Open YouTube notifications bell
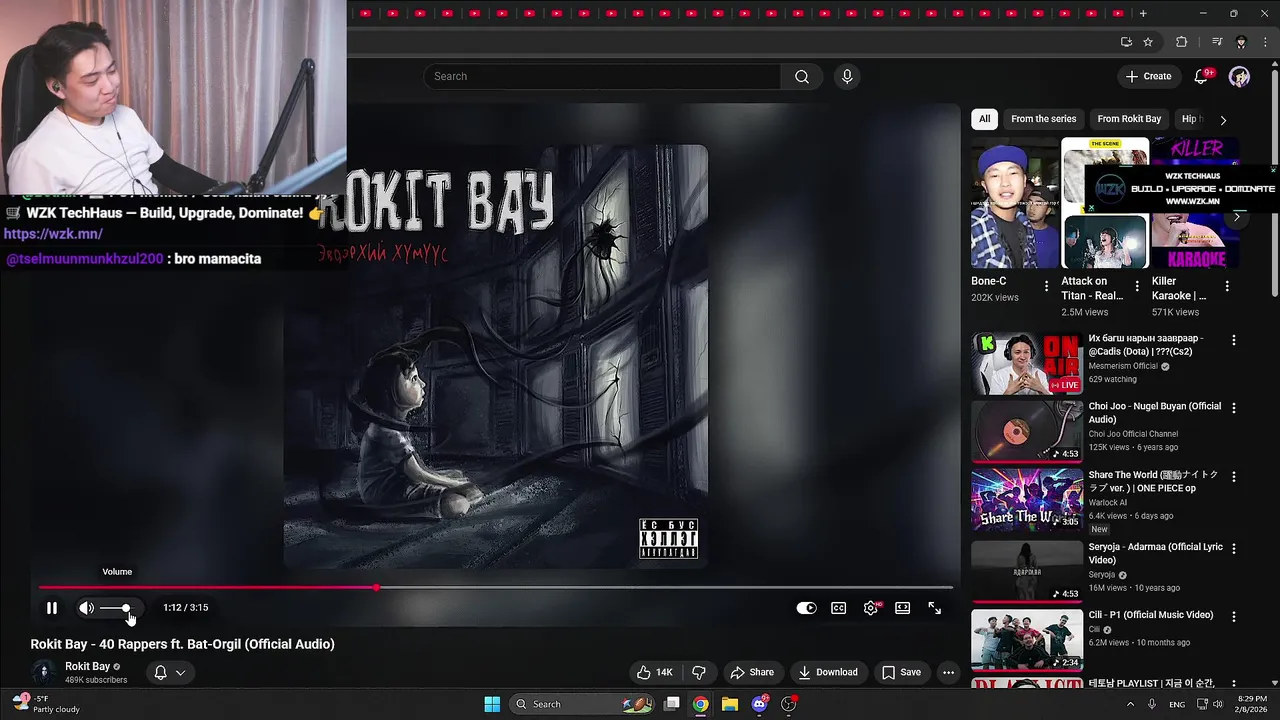The width and height of the screenshot is (1280, 720). [x=1202, y=76]
